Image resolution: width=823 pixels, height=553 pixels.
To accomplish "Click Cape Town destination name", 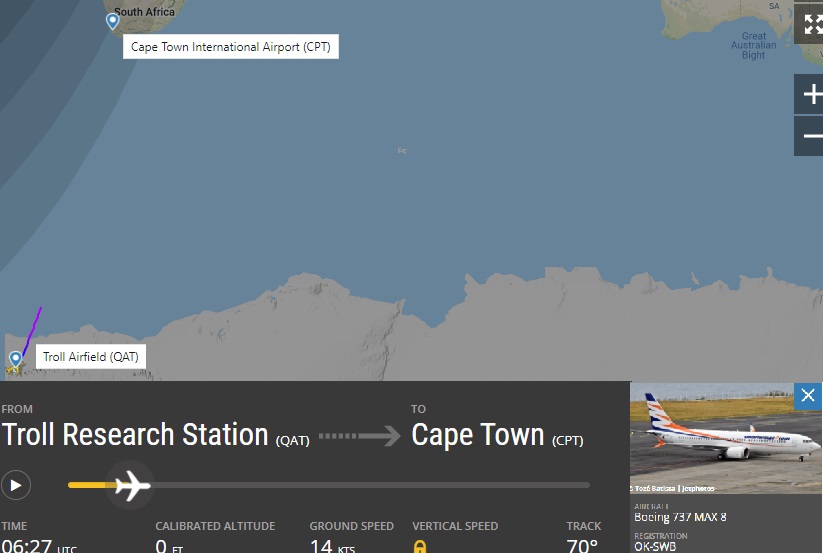I will pos(478,435).
